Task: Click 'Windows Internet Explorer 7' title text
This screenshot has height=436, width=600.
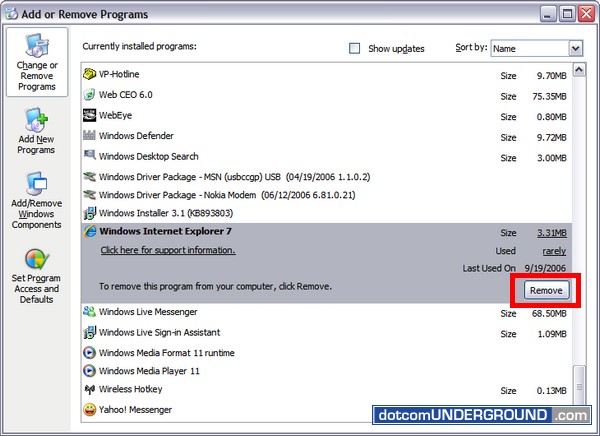Action: 165,231
